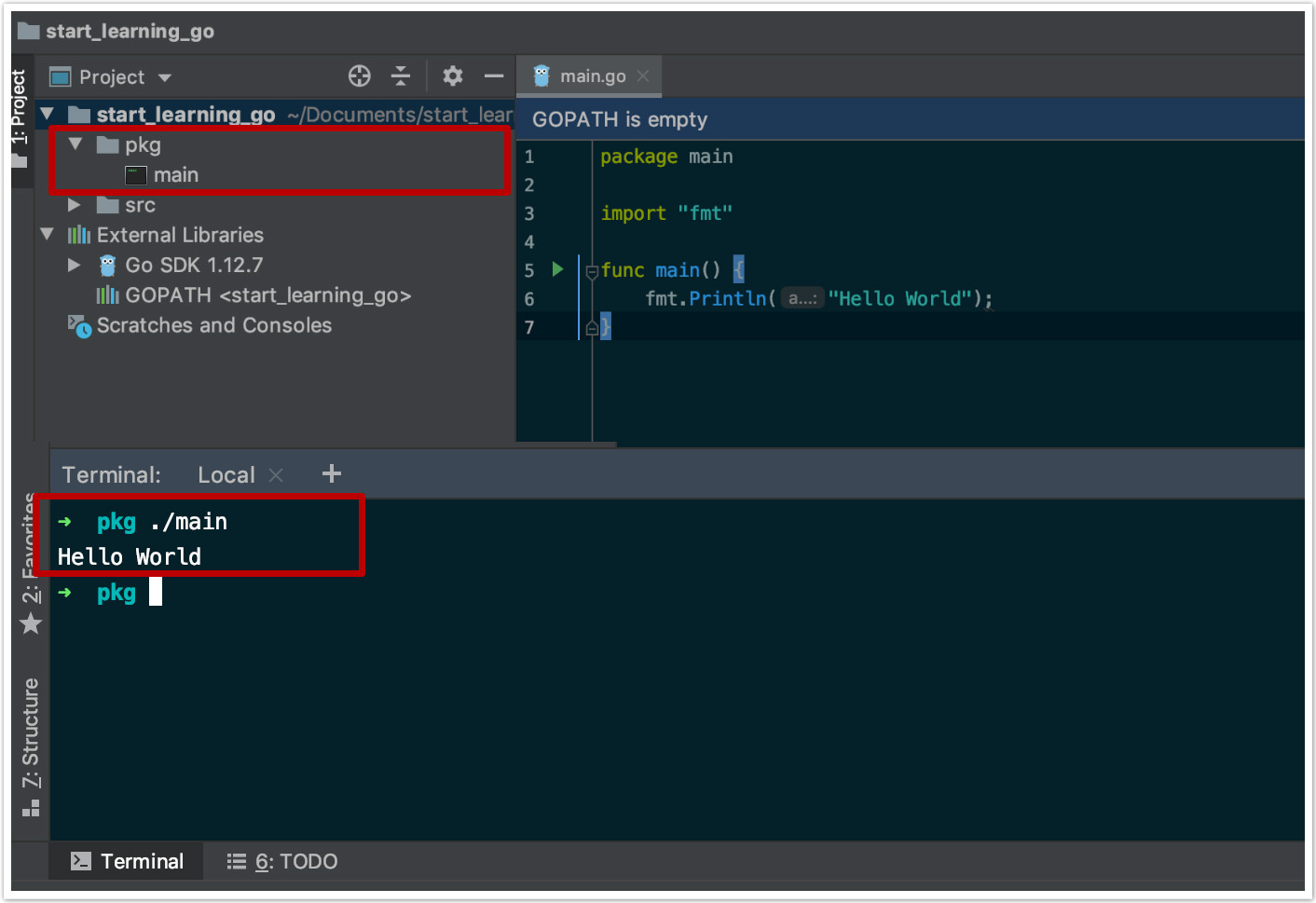1316x903 pixels.
Task: Click the ./main command in terminal
Action: [188, 522]
